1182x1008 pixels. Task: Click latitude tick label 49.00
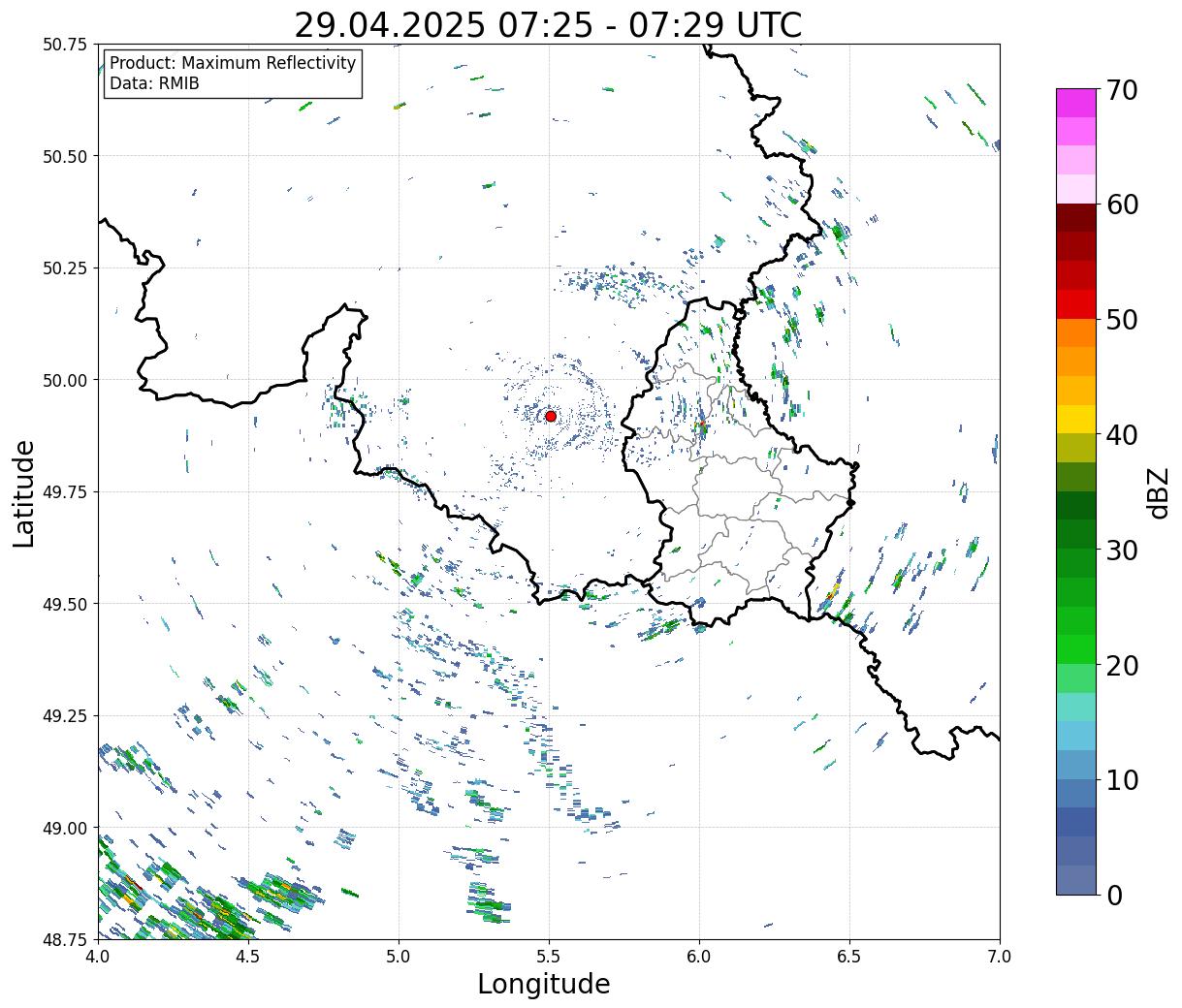click(65, 828)
